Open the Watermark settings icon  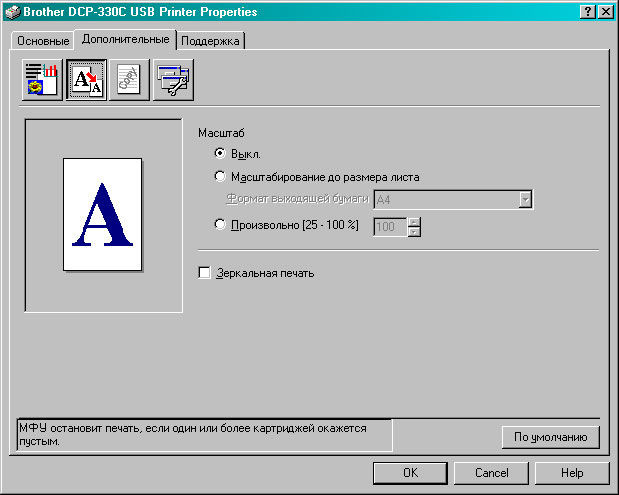point(129,80)
